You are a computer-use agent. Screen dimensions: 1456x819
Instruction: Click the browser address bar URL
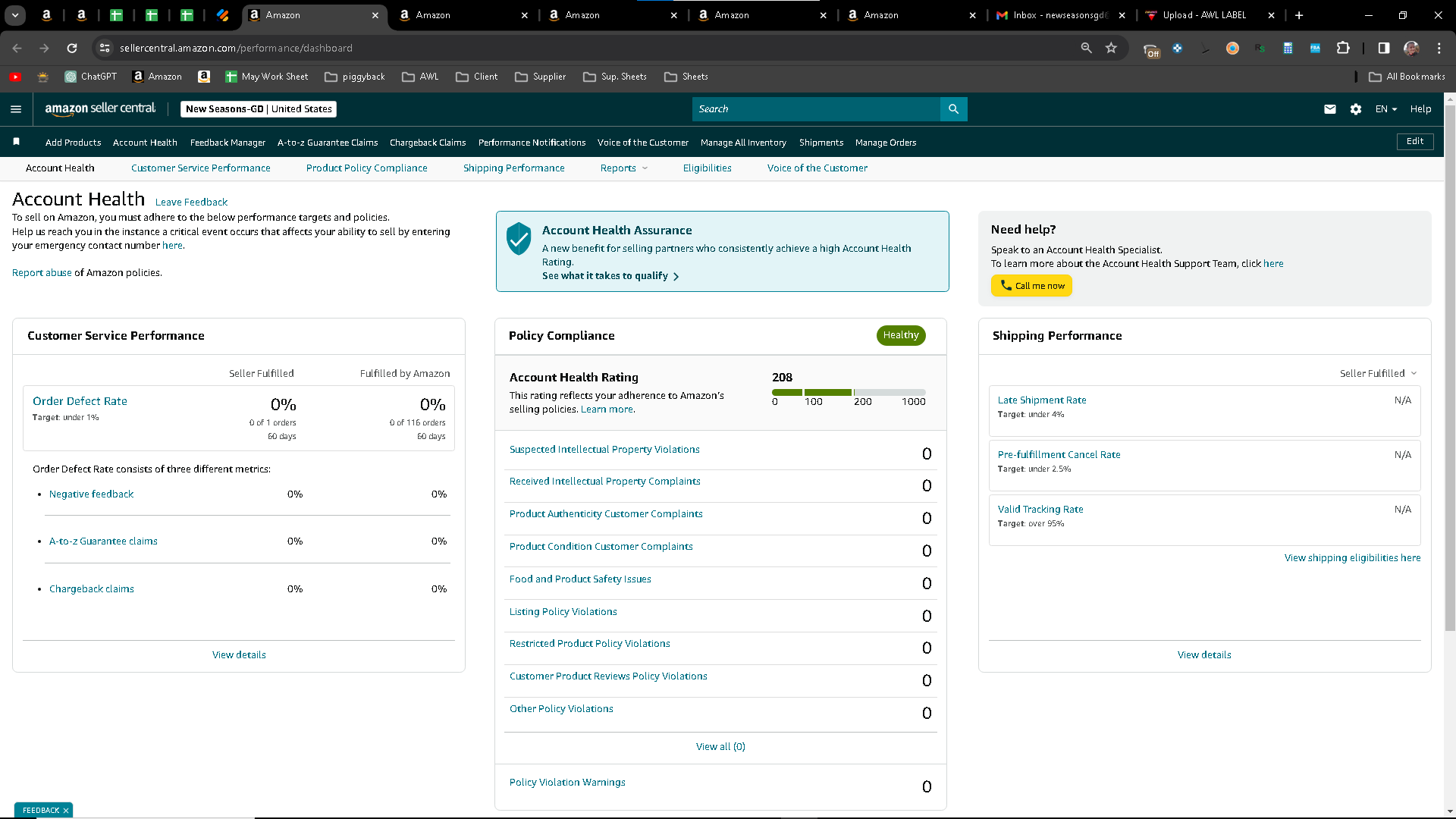tap(236, 48)
